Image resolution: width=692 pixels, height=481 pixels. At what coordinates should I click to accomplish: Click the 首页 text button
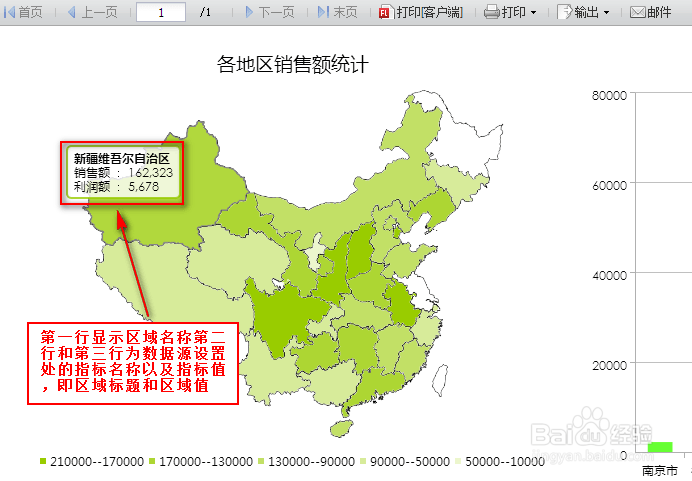[30, 12]
